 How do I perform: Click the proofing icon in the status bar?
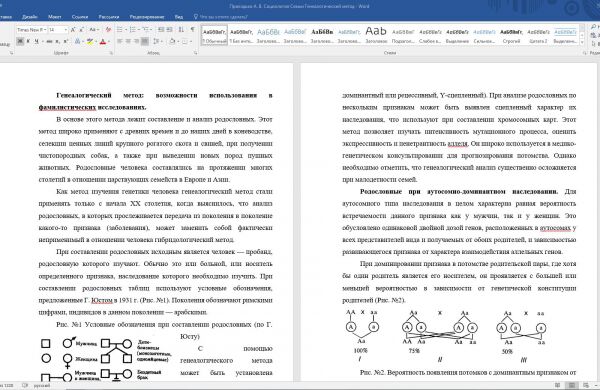tap(25, 385)
